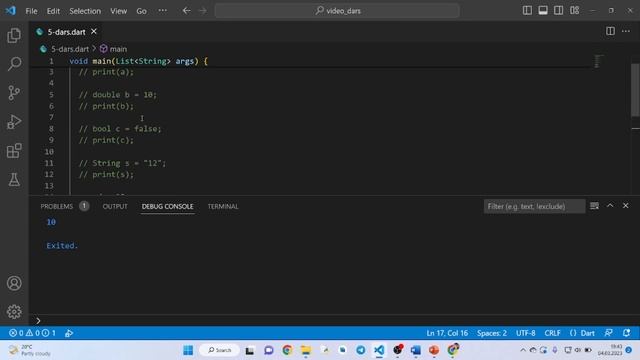Open the Extensions view
This screenshot has width=640, height=360.
tap(14, 151)
